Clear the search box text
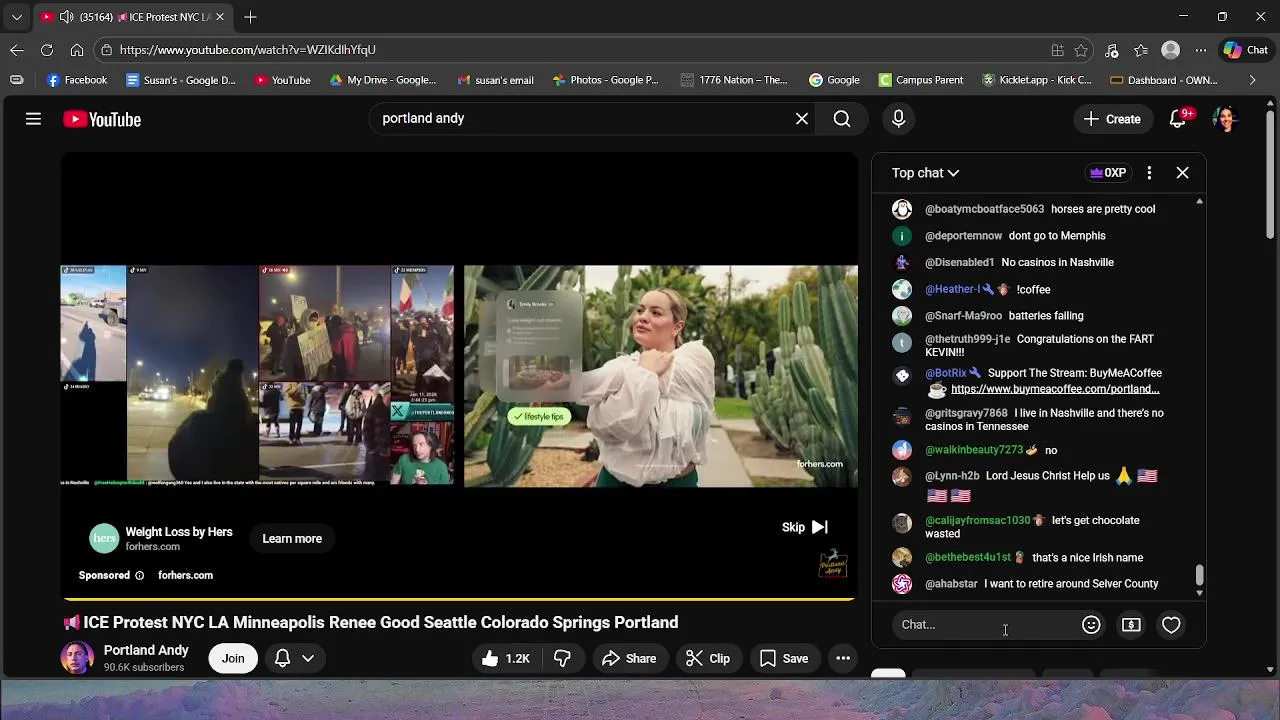Image resolution: width=1280 pixels, height=720 pixels. click(802, 119)
